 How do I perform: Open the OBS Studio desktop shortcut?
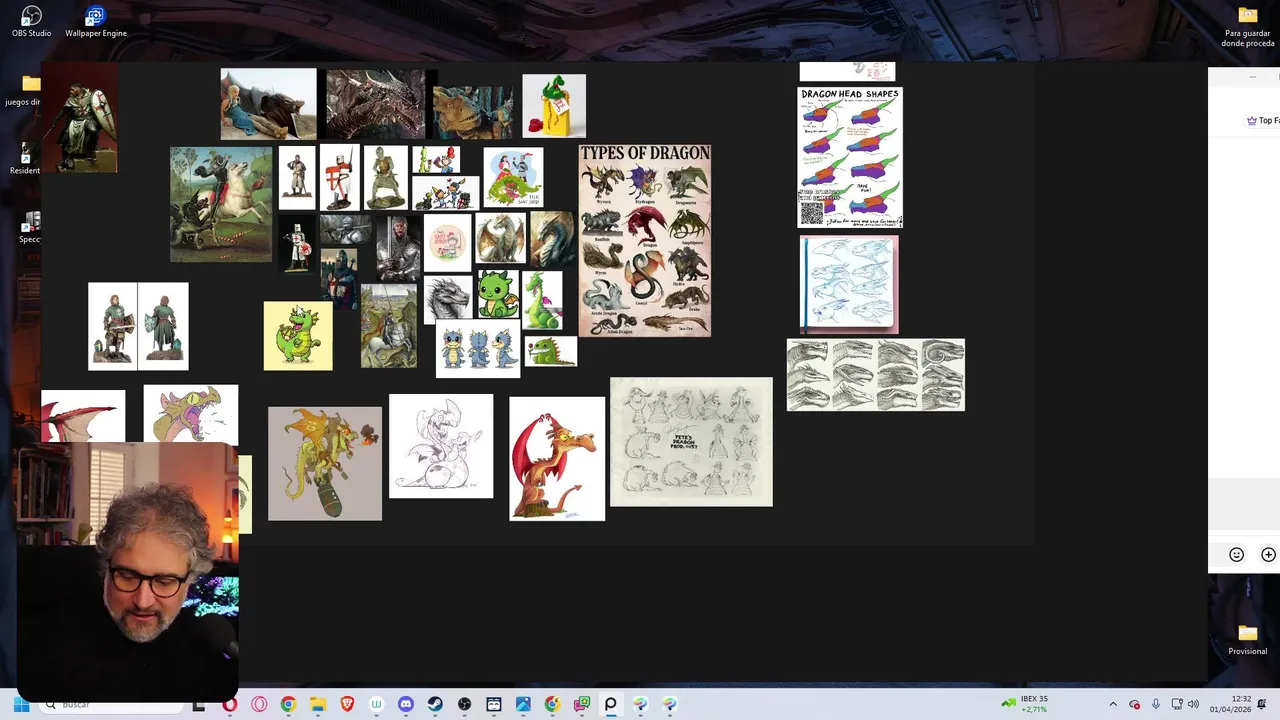point(31,21)
